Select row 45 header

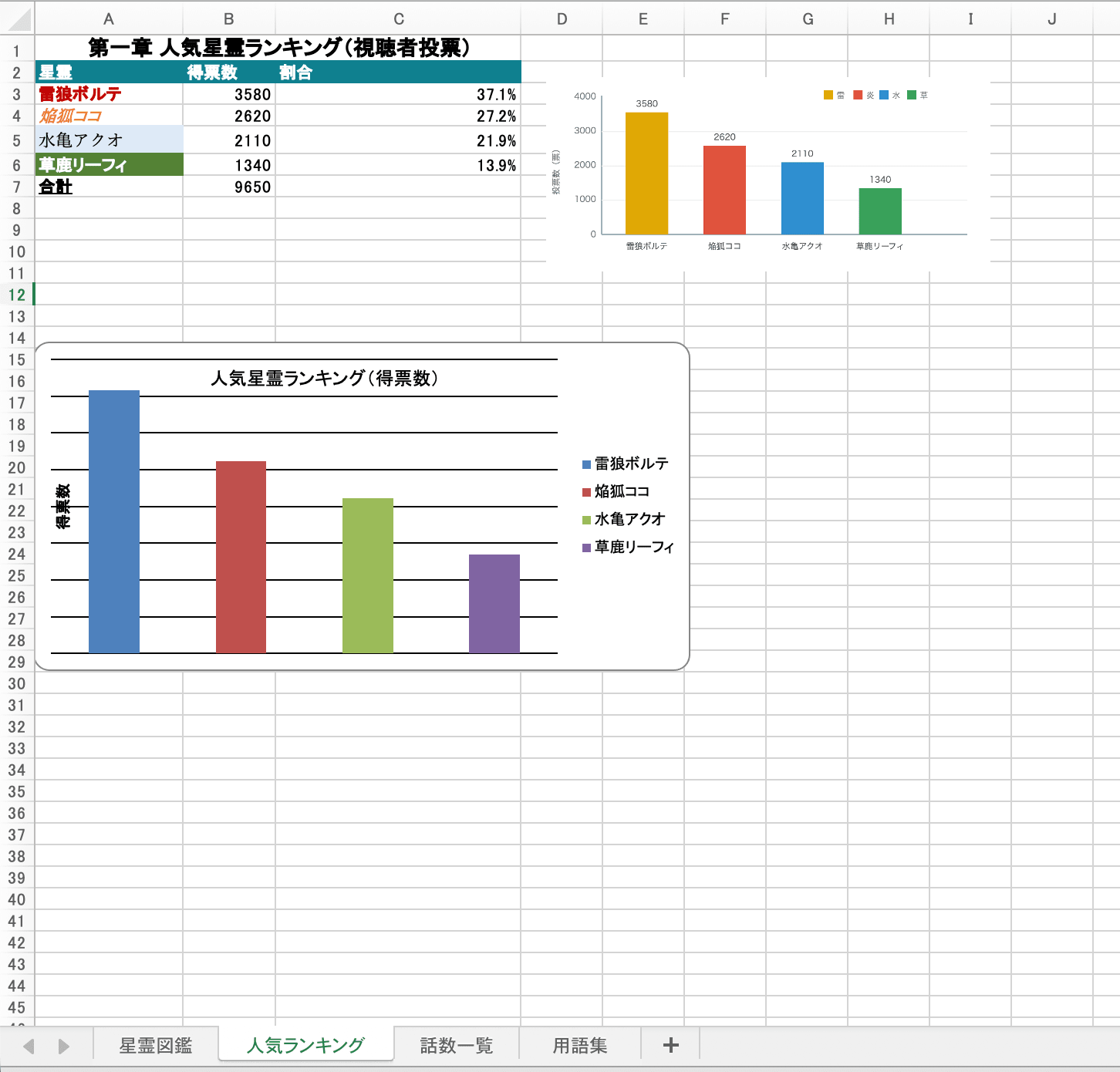click(17, 1007)
